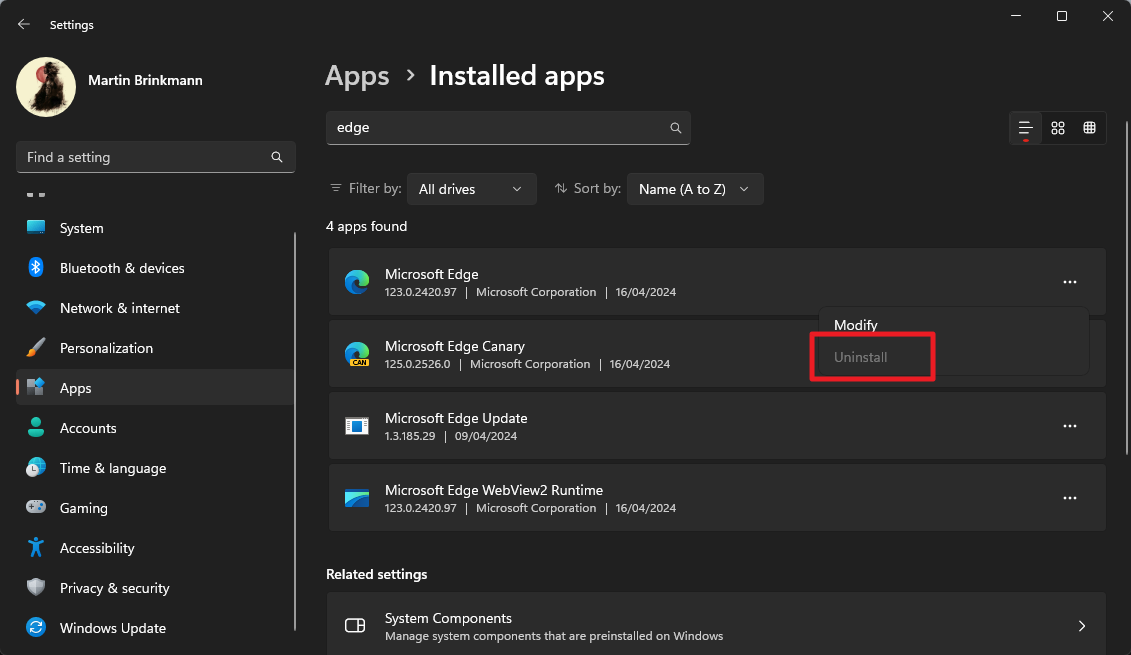Click the search magnifier in apps search box
The width and height of the screenshot is (1131, 655).
coord(676,128)
